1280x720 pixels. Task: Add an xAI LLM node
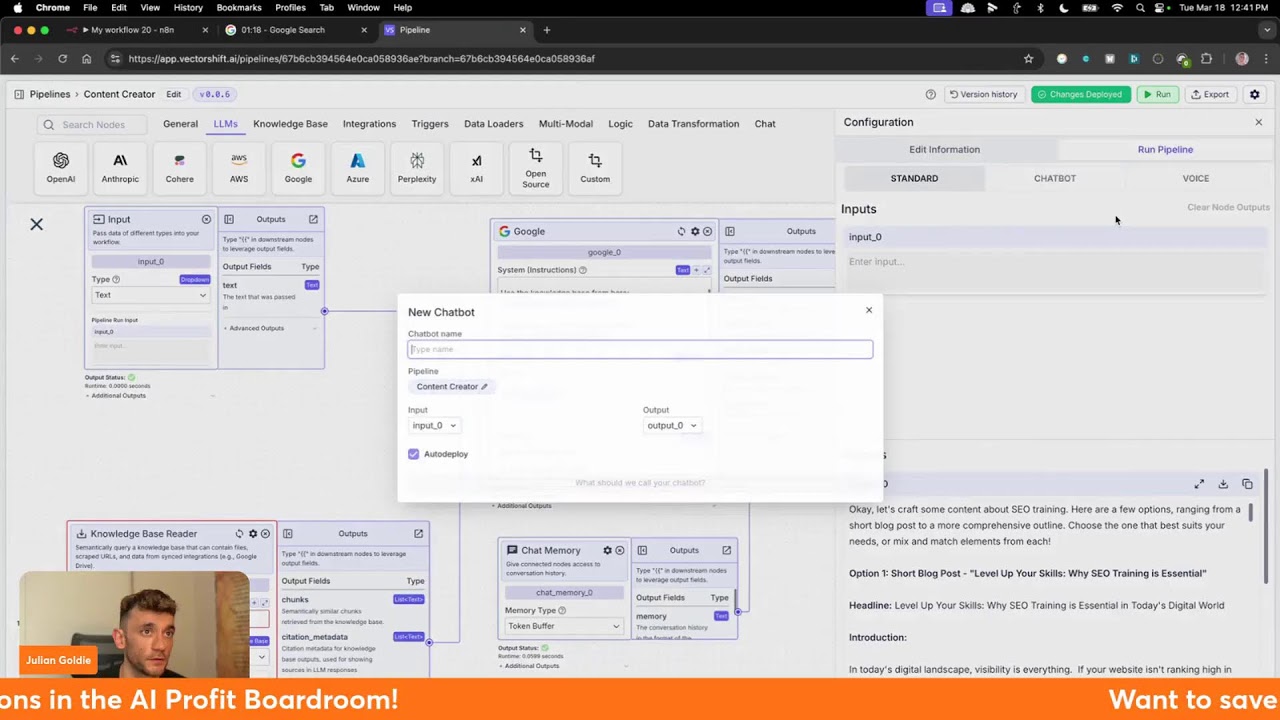click(x=476, y=167)
